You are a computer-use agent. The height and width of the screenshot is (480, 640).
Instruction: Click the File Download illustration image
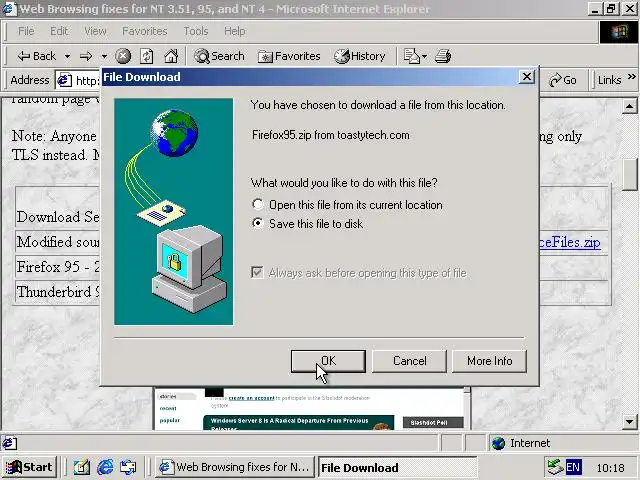[x=174, y=211]
